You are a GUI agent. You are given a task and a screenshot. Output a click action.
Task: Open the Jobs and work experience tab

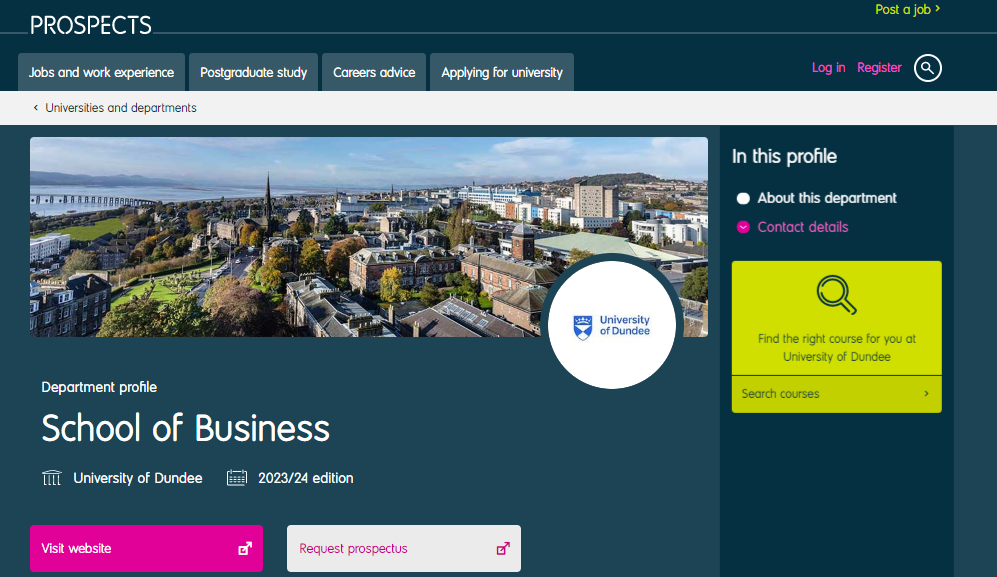pos(101,72)
